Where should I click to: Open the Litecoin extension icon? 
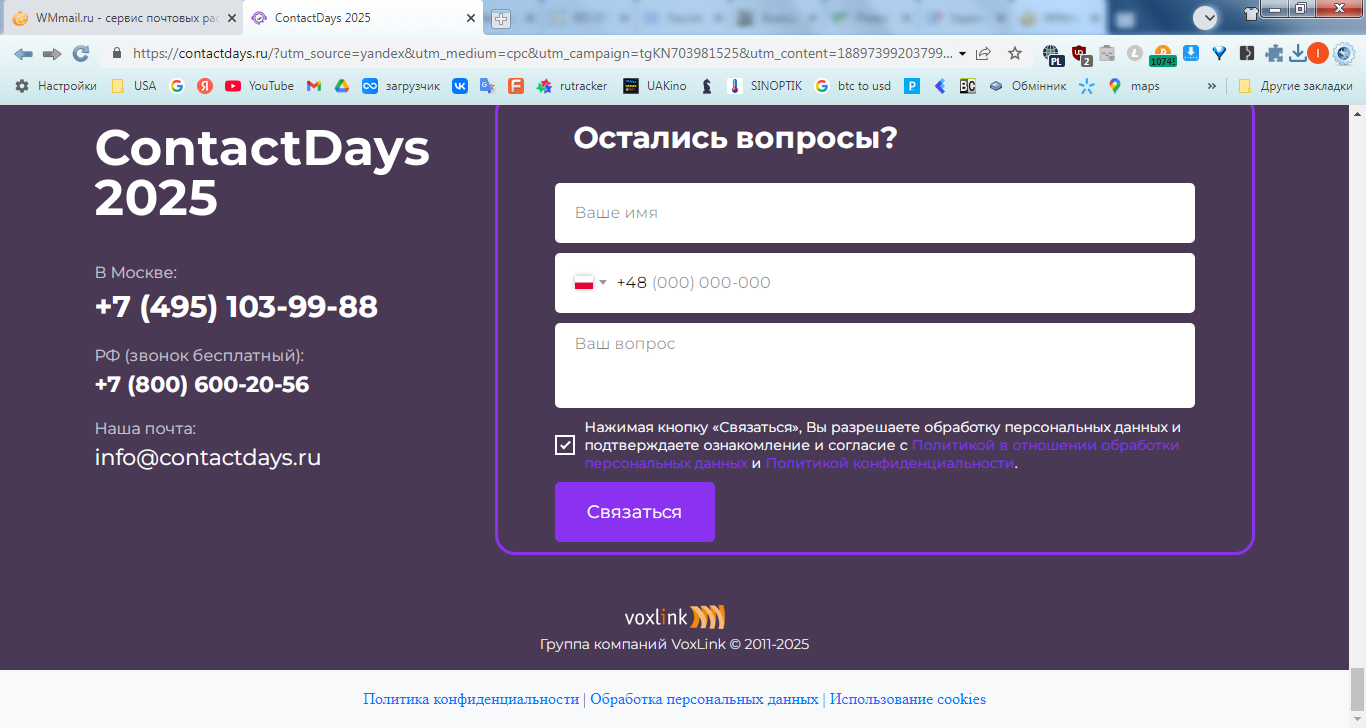tap(1134, 54)
